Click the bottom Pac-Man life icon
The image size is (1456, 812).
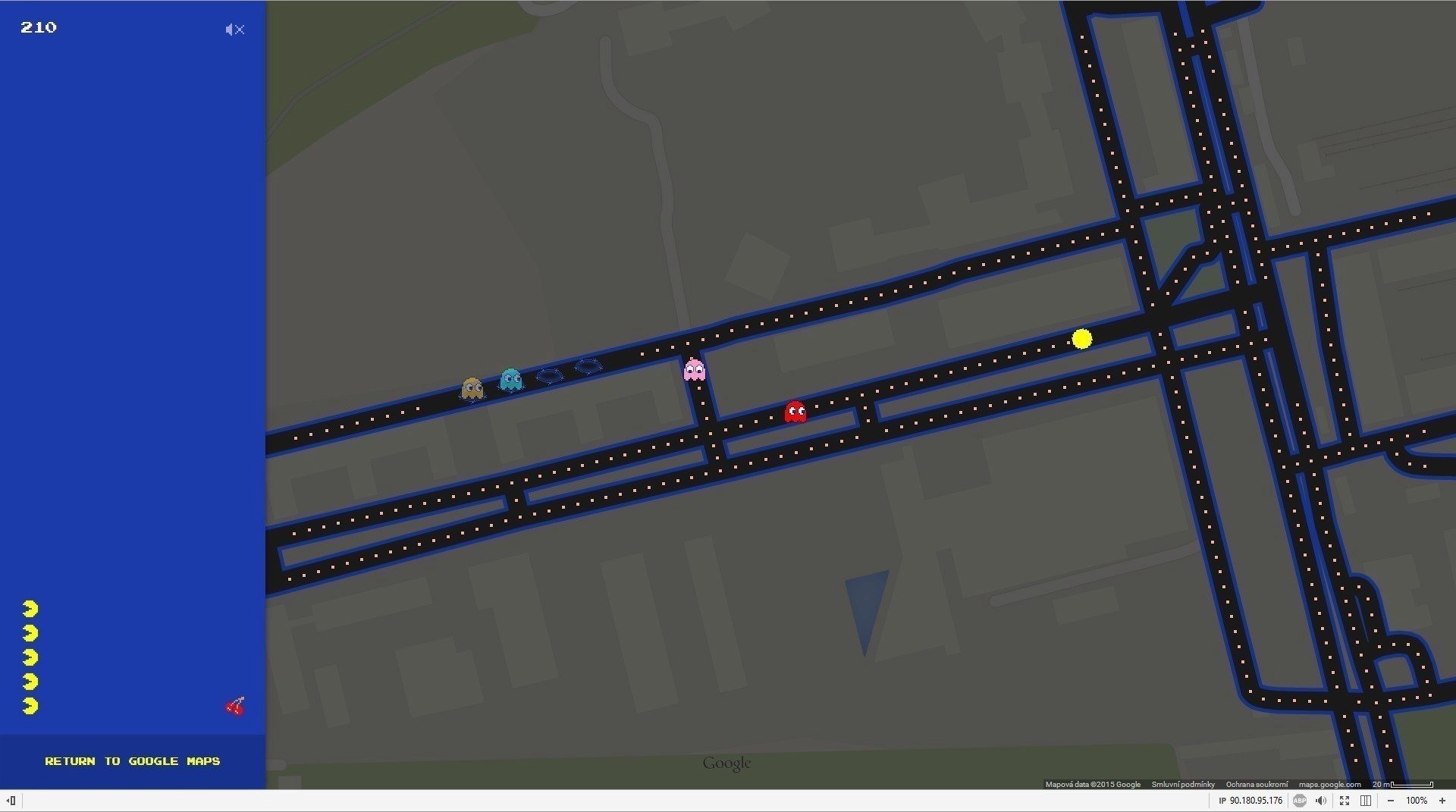tap(30, 706)
